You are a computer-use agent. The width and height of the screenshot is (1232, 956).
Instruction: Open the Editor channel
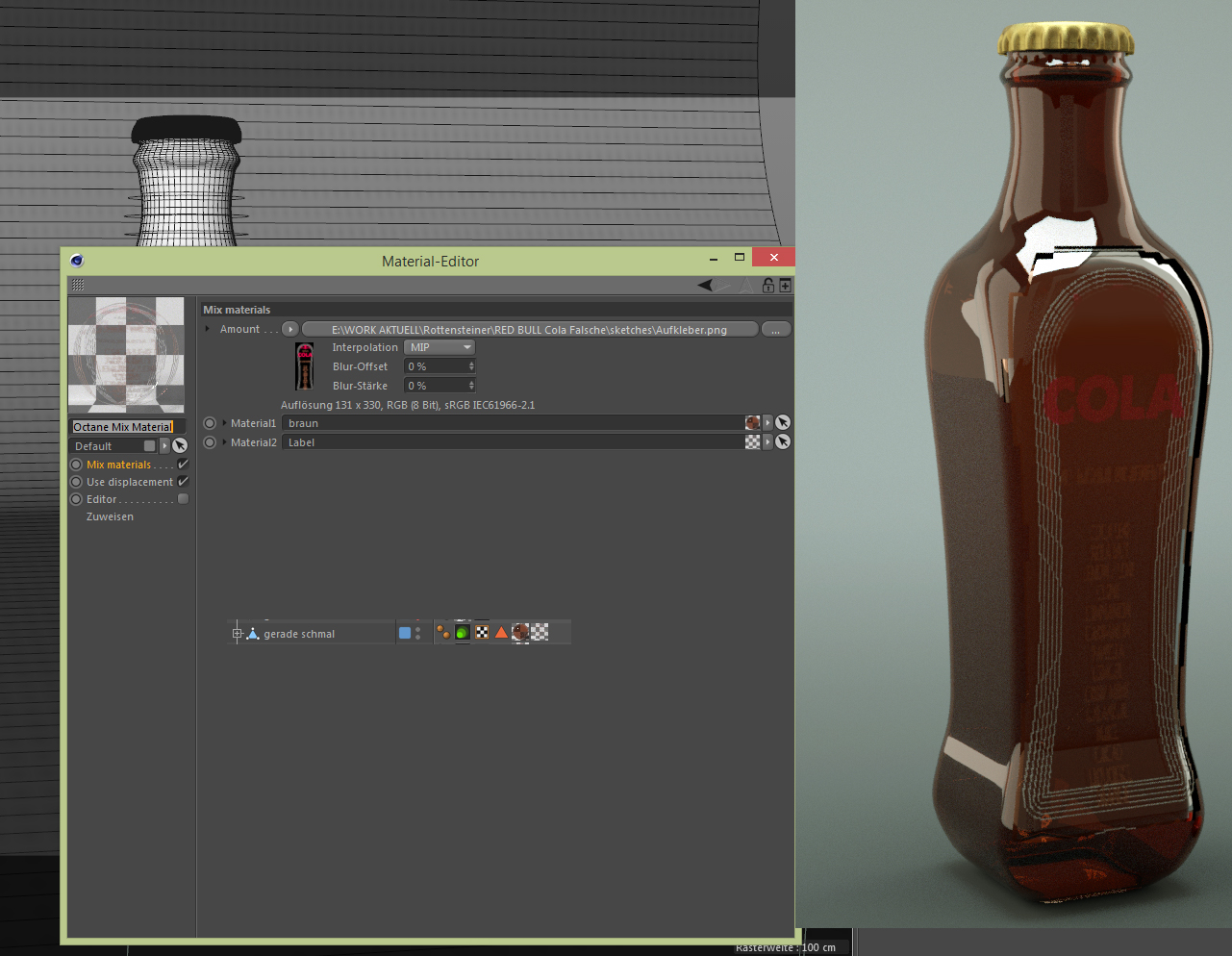(x=101, y=499)
